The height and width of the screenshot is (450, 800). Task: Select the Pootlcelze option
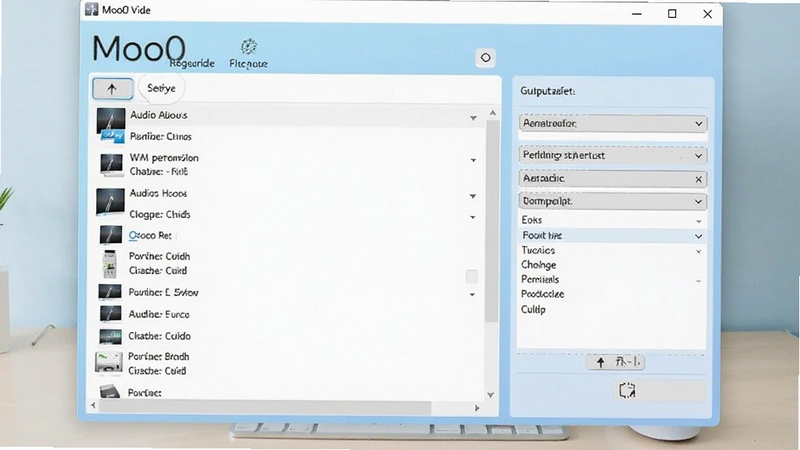(x=542, y=294)
